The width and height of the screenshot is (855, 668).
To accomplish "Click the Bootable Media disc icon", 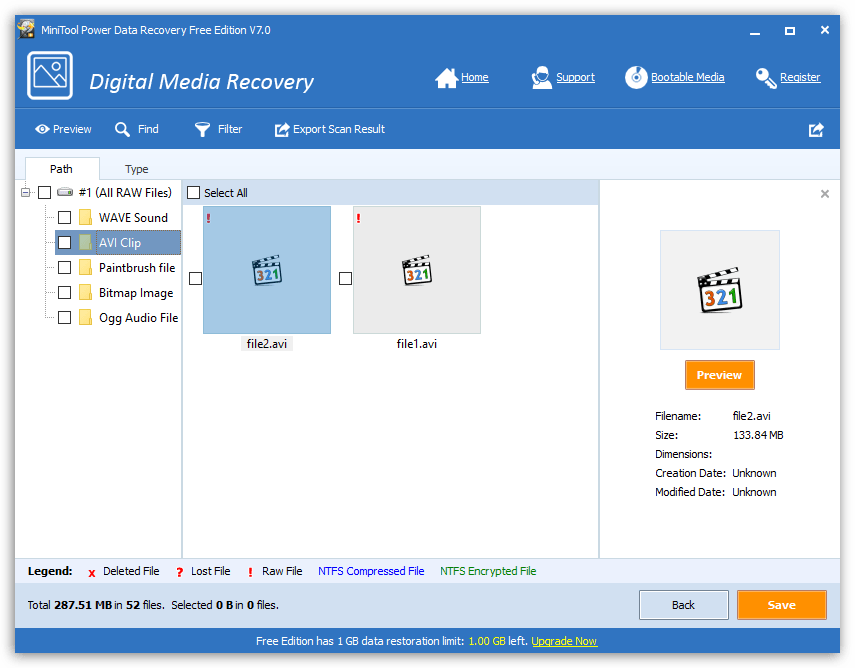I will pyautogui.click(x=636, y=78).
